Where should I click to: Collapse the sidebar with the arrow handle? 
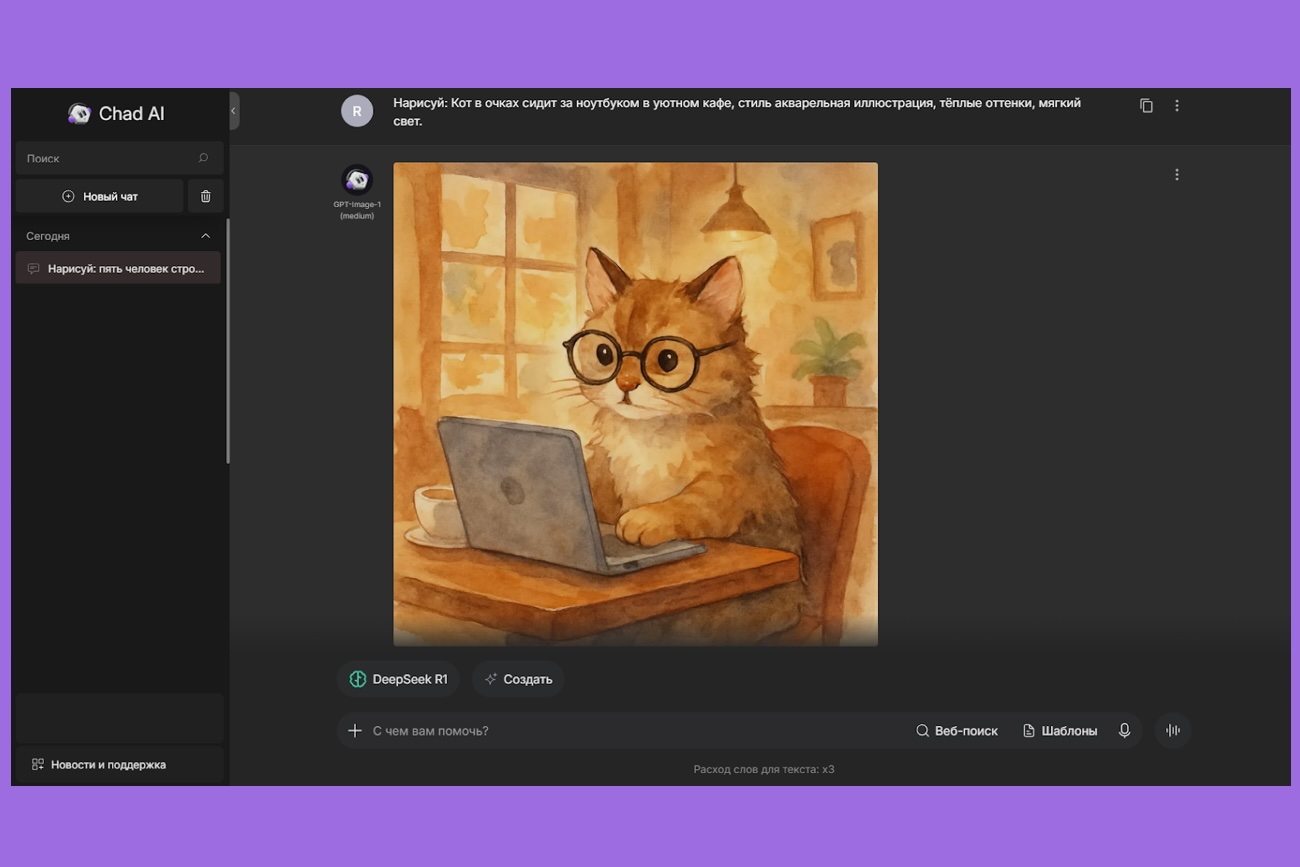pyautogui.click(x=234, y=111)
